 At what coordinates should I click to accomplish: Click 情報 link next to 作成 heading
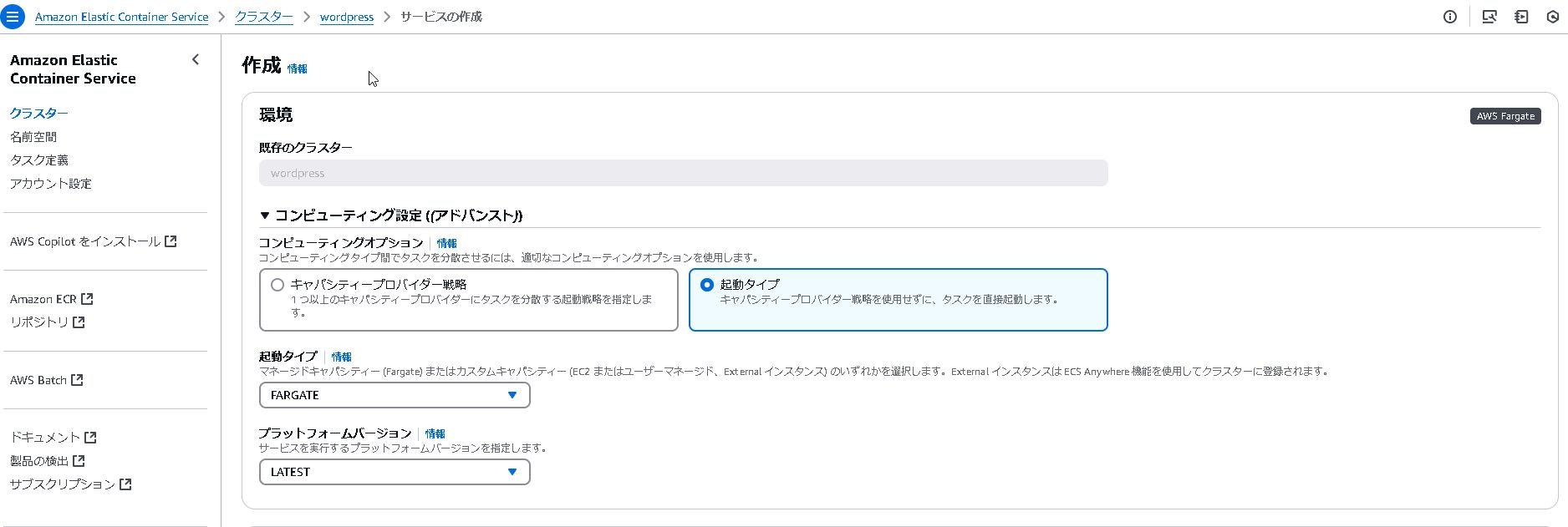(x=298, y=69)
